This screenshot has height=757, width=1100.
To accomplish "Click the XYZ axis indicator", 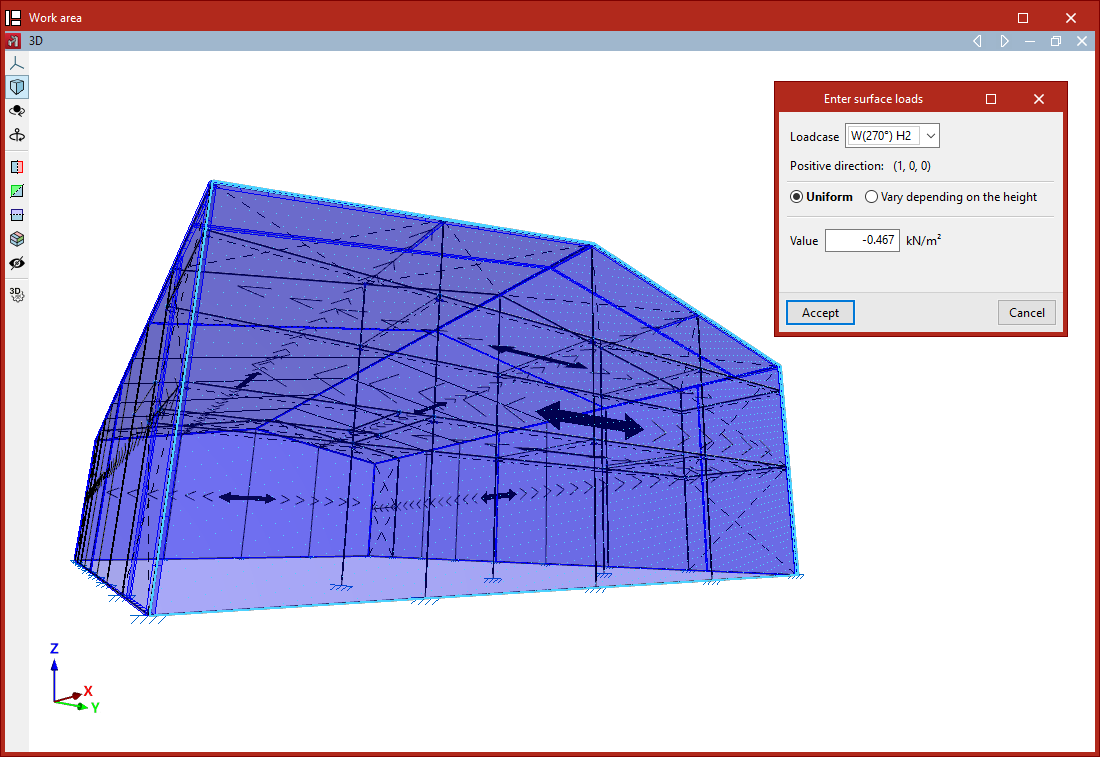I will (x=74, y=679).
